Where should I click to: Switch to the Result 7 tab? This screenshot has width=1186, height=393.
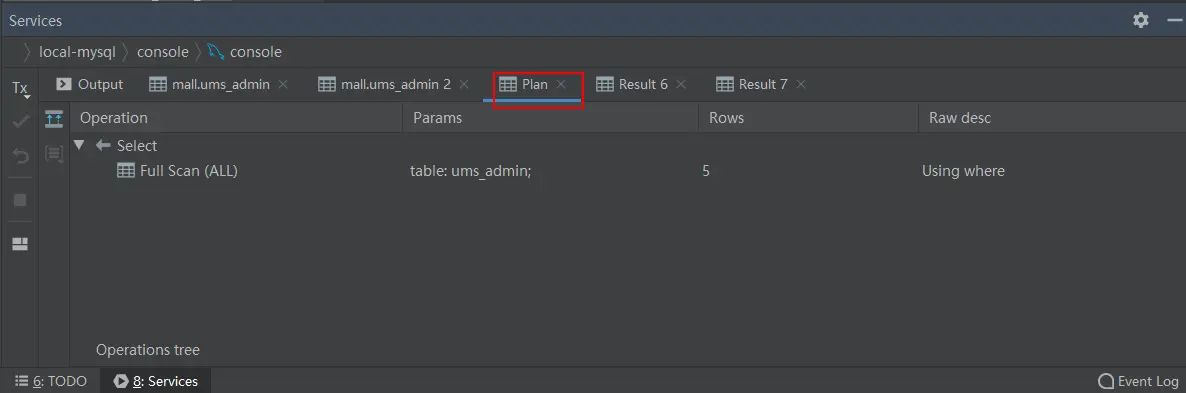click(x=752, y=85)
